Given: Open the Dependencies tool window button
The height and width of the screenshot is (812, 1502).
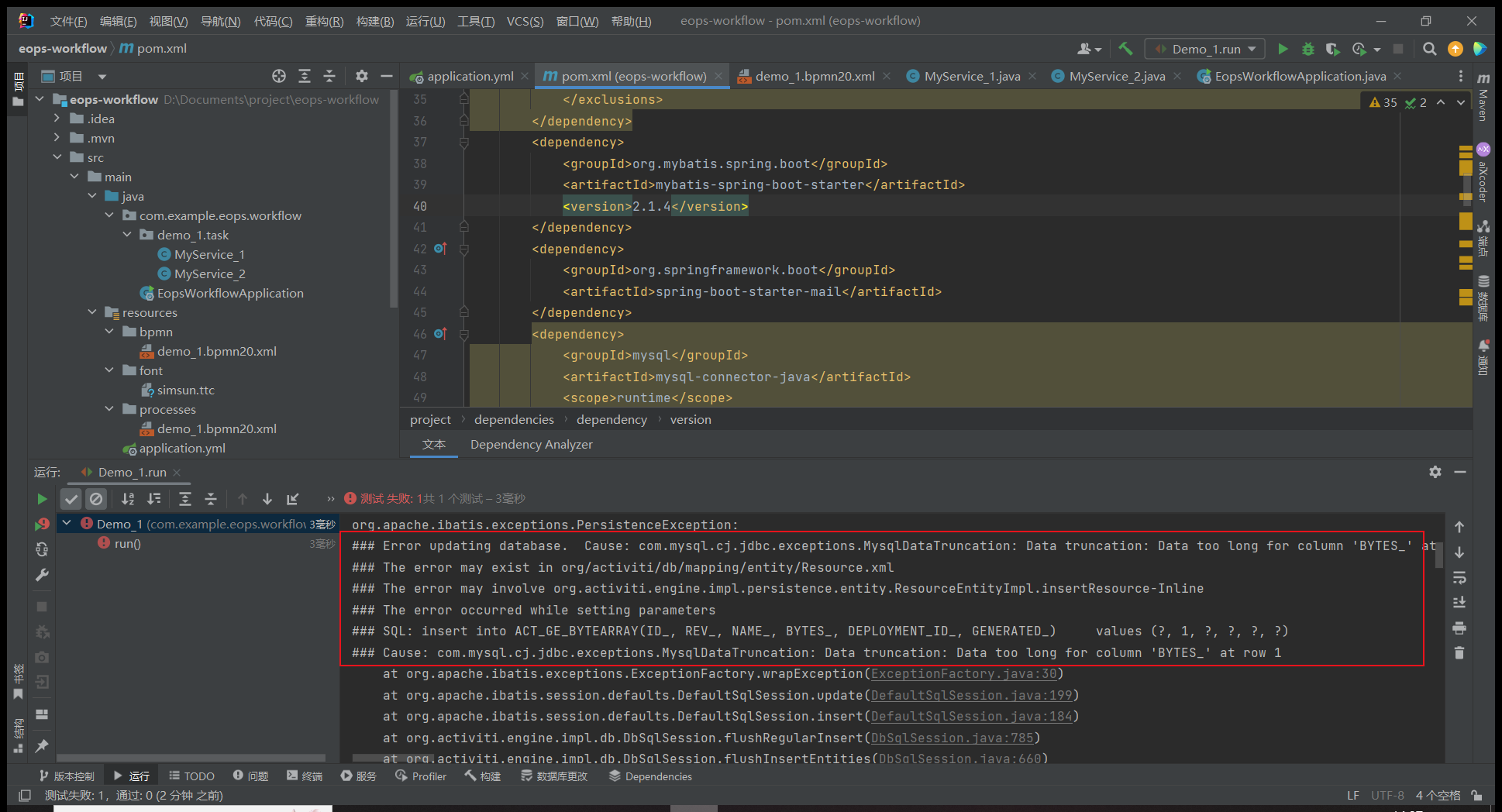Looking at the screenshot, I should point(650,776).
